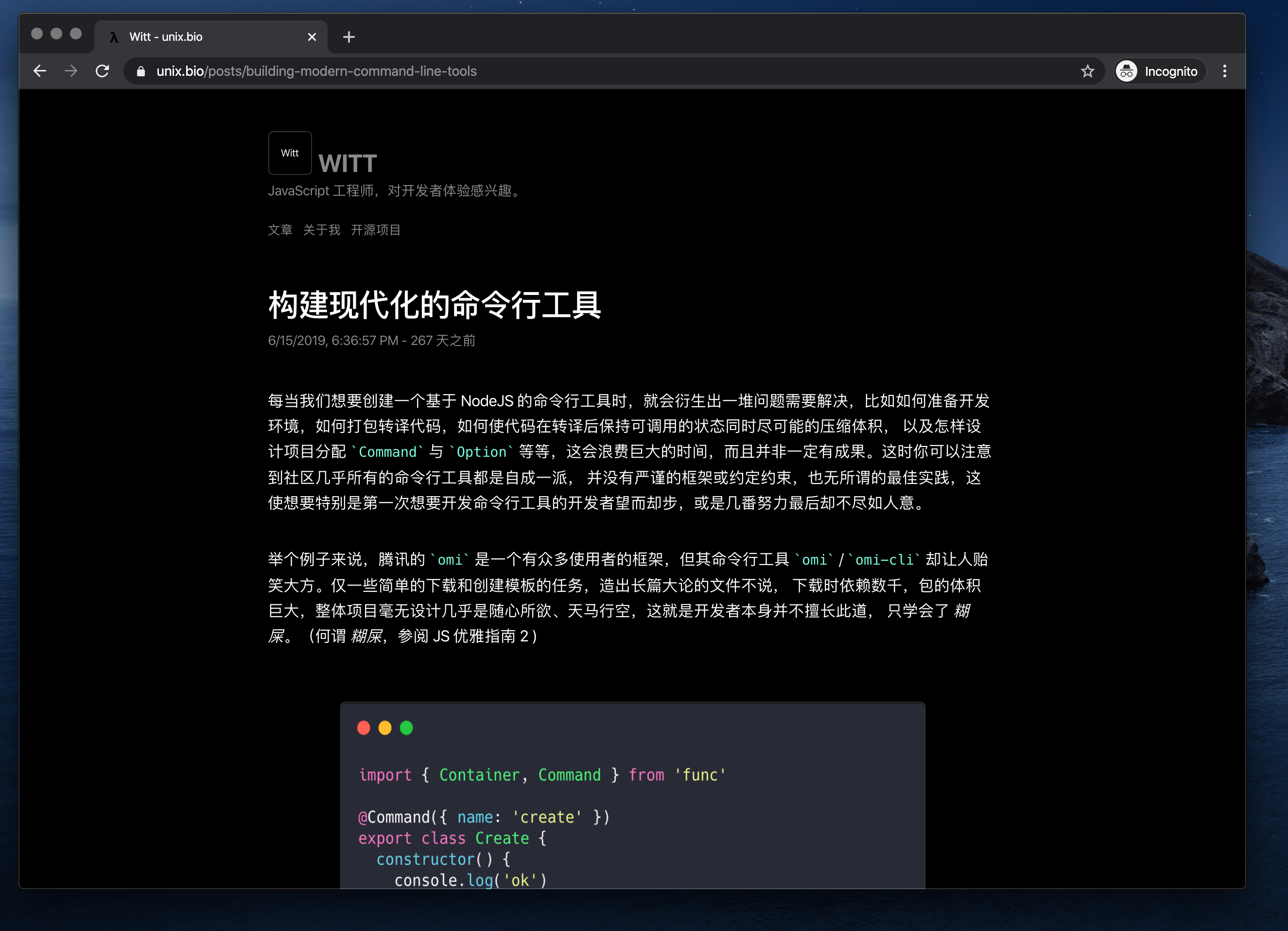Click the Incognito profile icon
This screenshot has width=1288, height=931.
(1126, 71)
